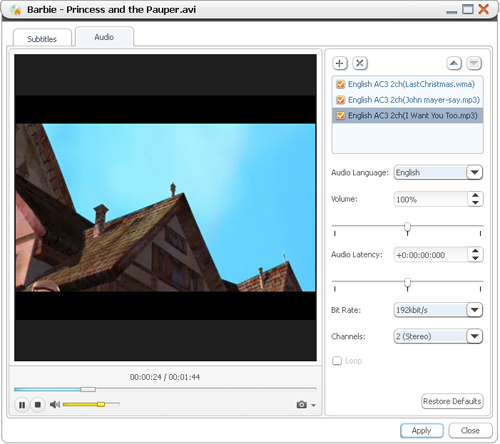Decrease Audio Latency with down arrow
500x444 pixels.
pyautogui.click(x=475, y=258)
